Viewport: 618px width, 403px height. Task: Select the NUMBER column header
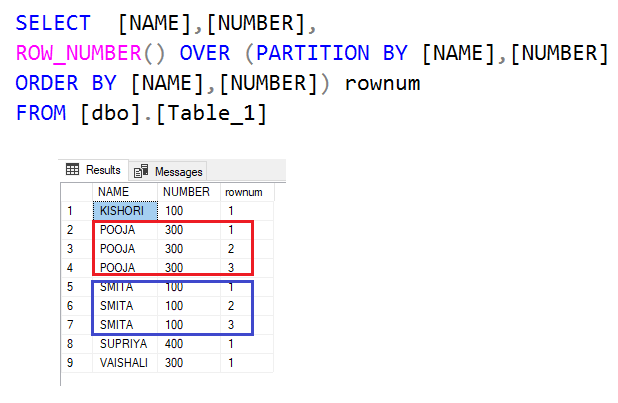coord(189,192)
